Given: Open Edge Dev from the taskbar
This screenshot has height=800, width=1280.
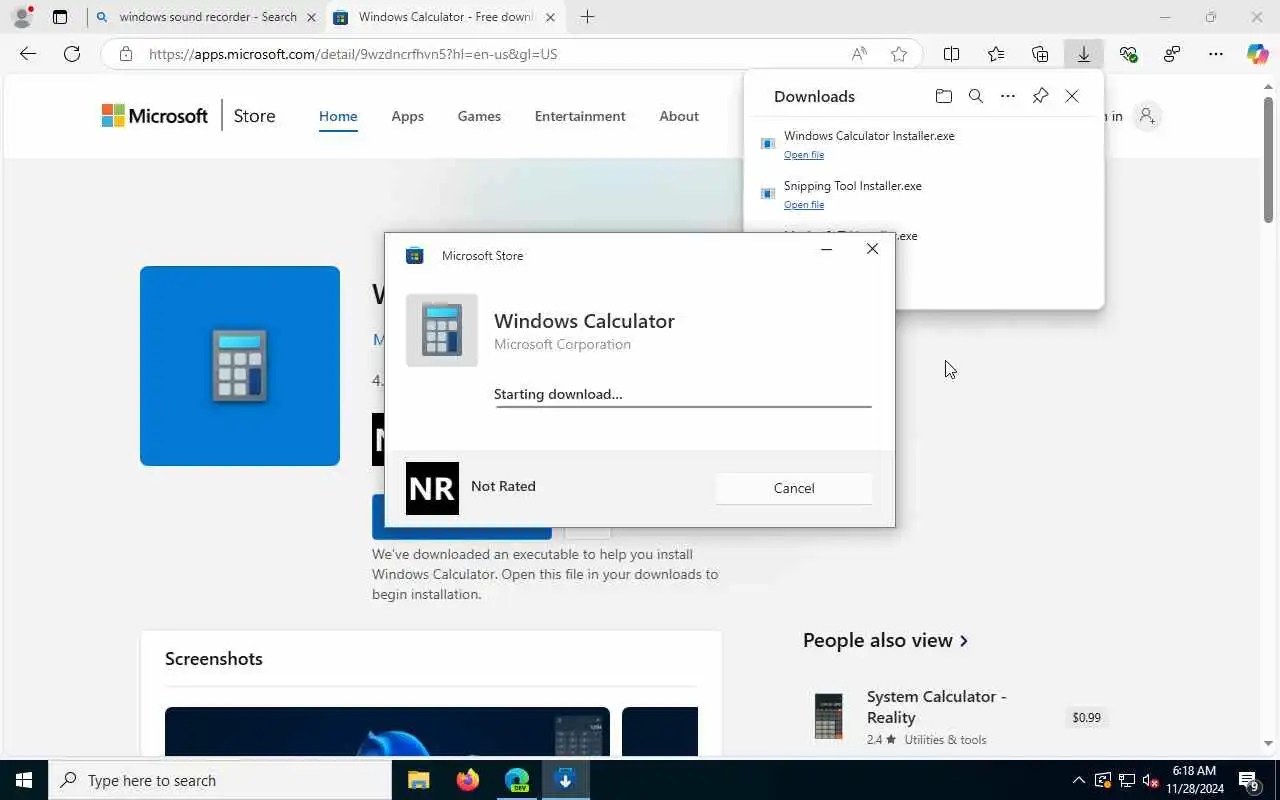Looking at the screenshot, I should pos(516,780).
